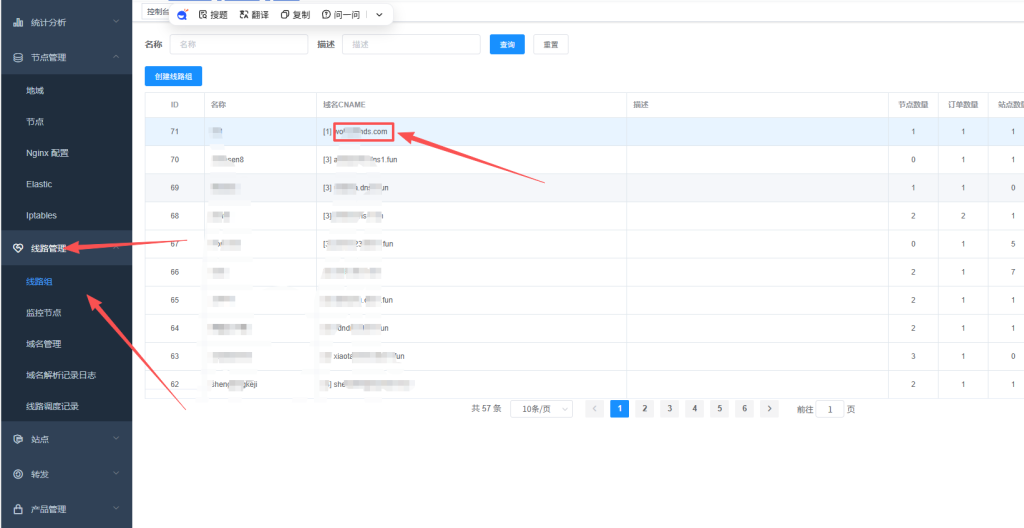This screenshot has width=1024, height=528.
Task: Collapse the 节点管理 sidebar section
Action: [115, 58]
